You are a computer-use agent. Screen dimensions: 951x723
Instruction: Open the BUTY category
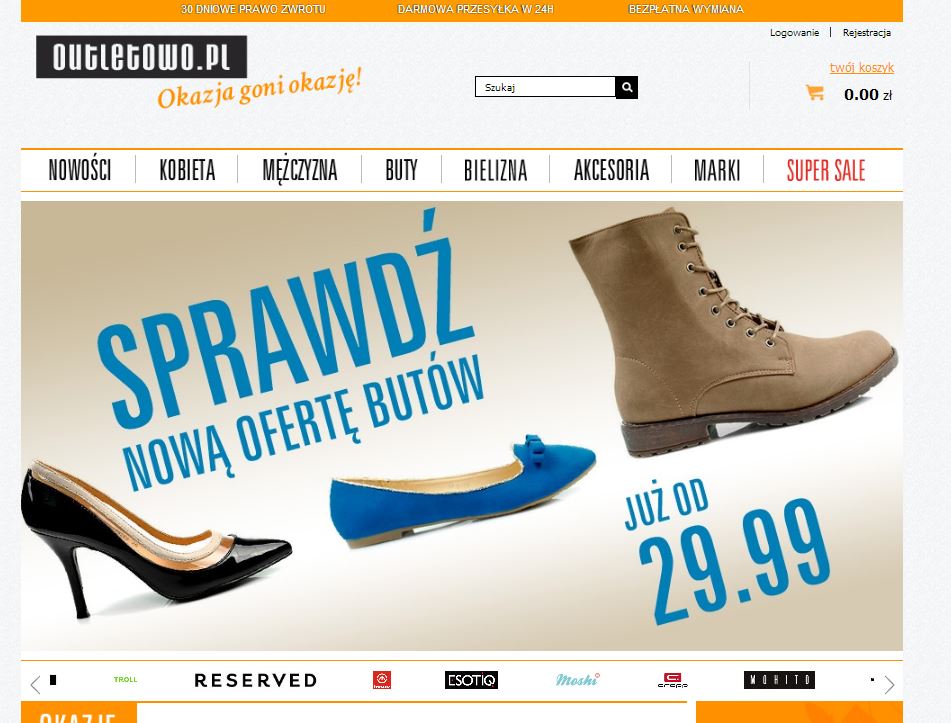pos(402,170)
